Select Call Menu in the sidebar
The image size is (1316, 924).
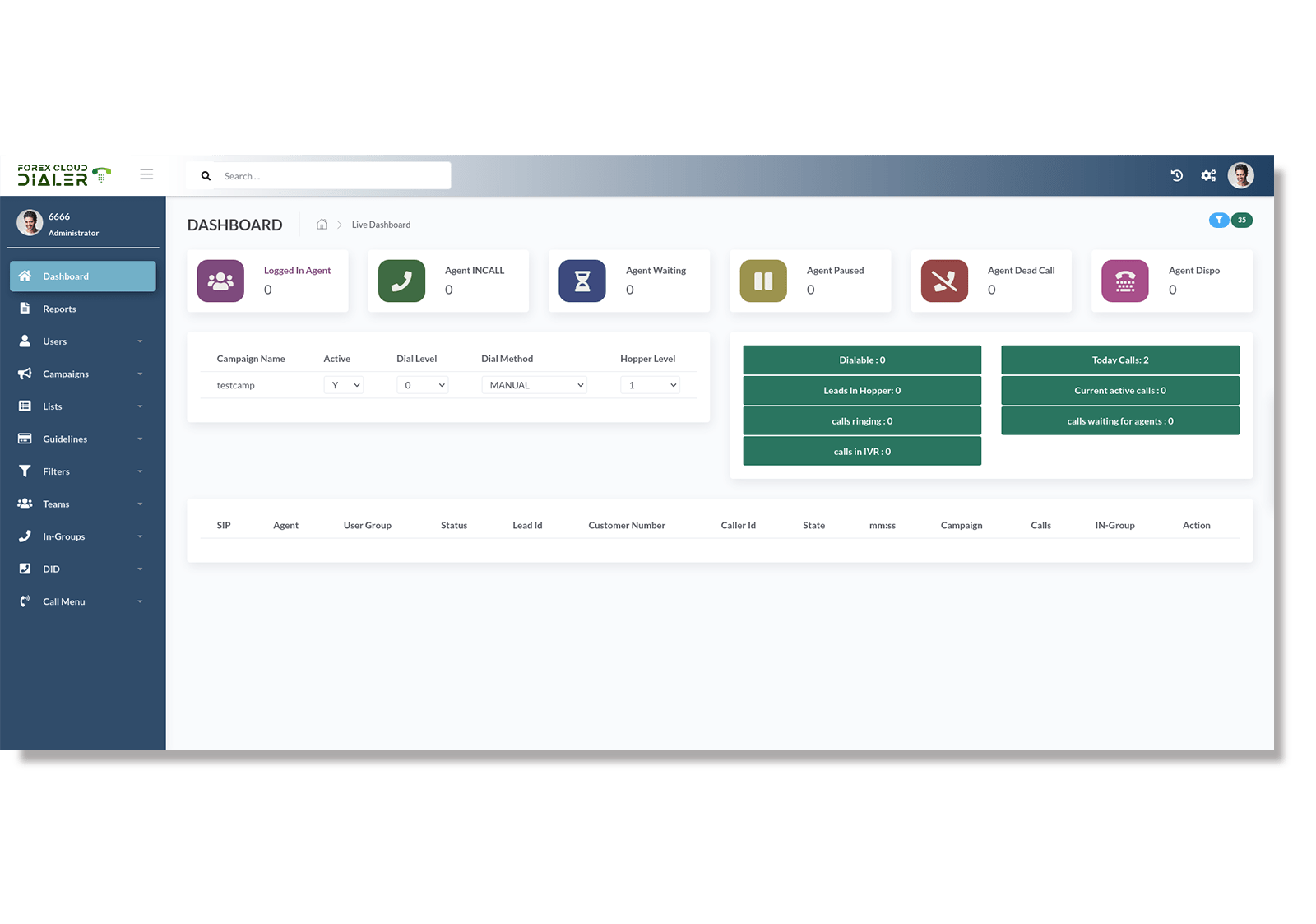(63, 601)
